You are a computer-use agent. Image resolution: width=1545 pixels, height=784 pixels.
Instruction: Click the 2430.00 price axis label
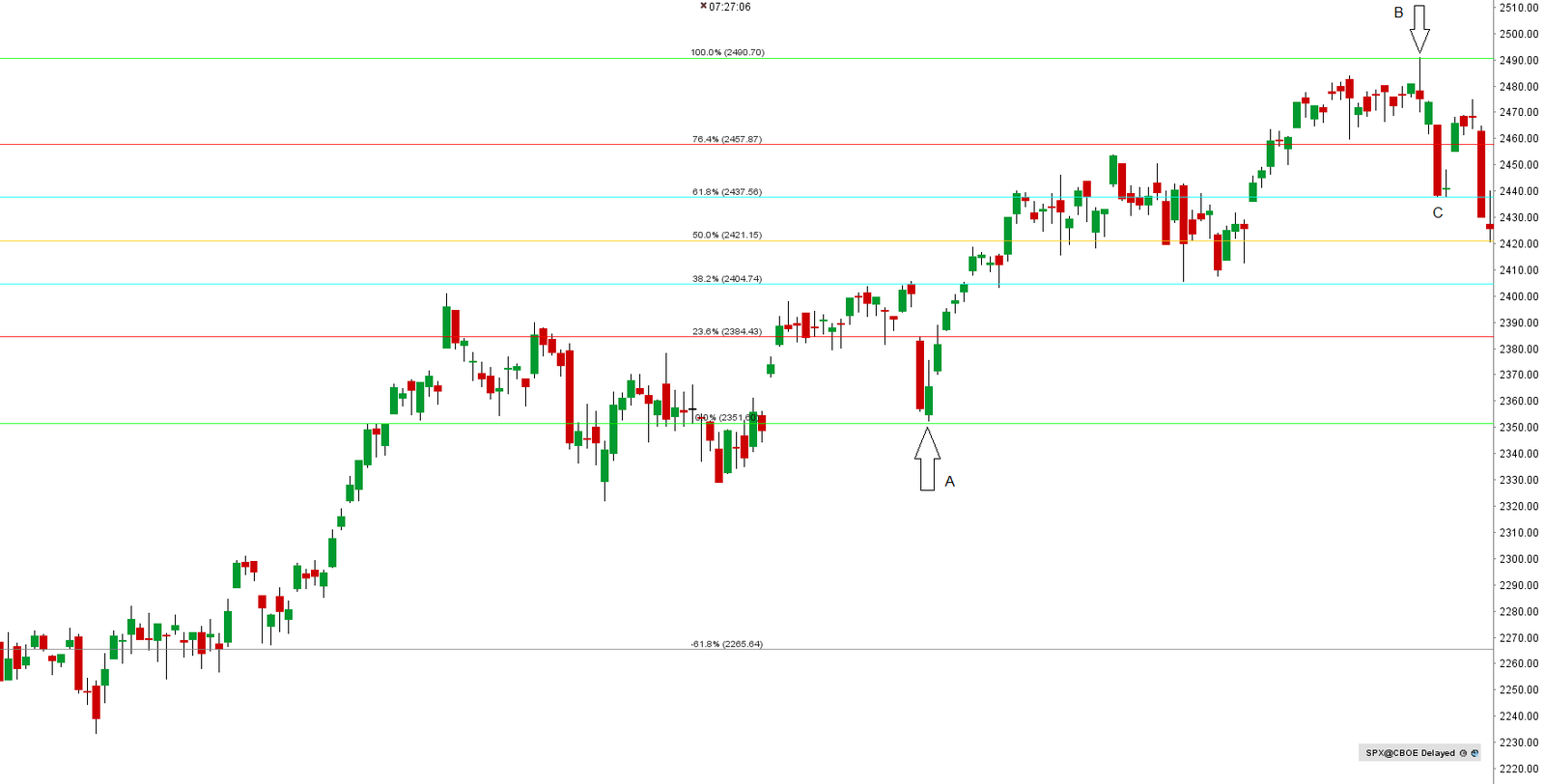click(1518, 218)
